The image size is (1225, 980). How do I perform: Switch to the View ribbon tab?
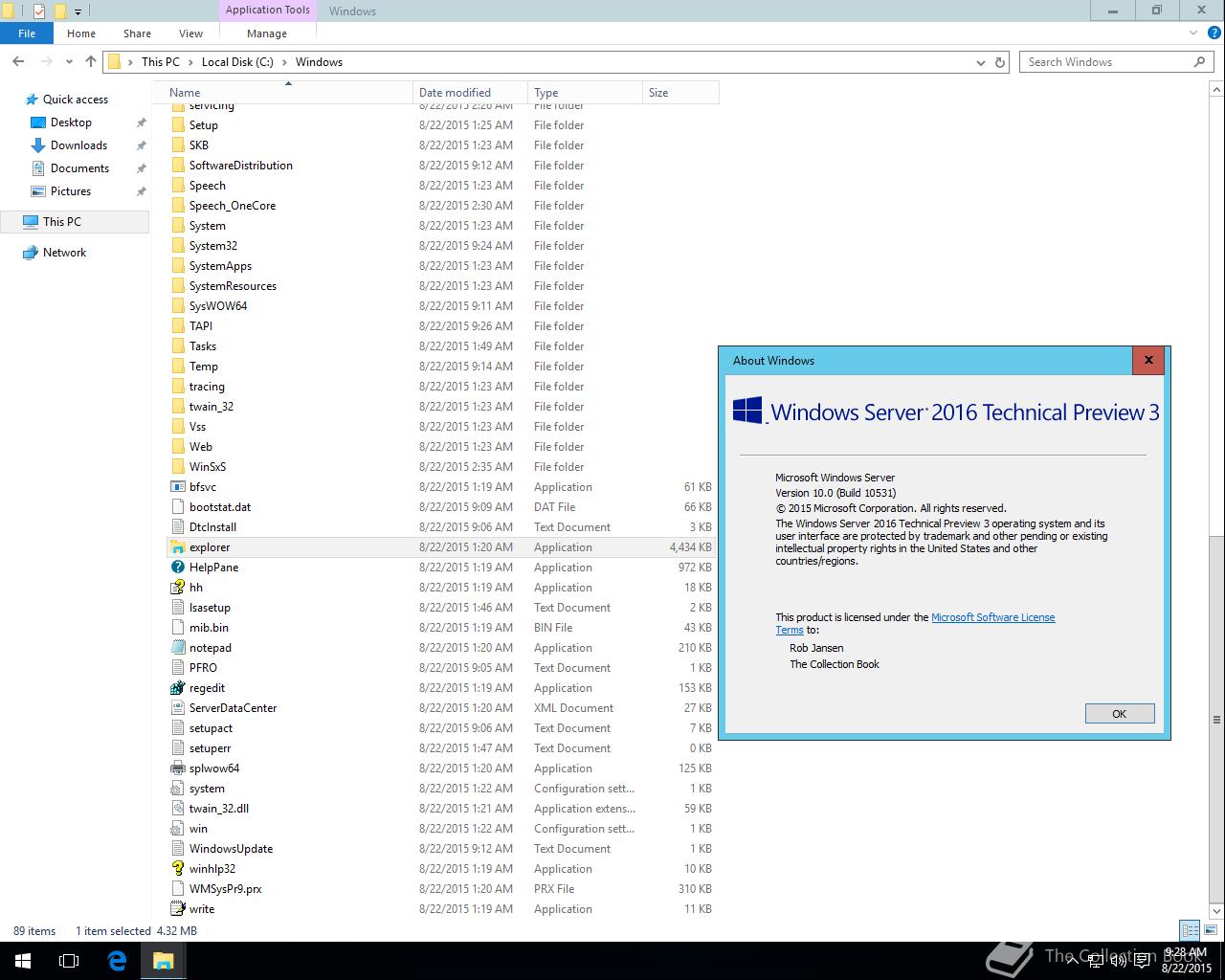[x=190, y=33]
